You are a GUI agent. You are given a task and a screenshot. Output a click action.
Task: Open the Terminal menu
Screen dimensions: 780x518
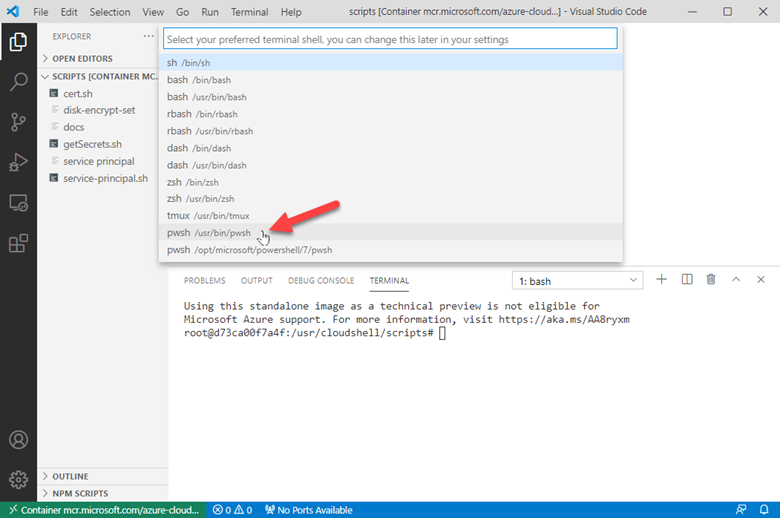point(250,12)
